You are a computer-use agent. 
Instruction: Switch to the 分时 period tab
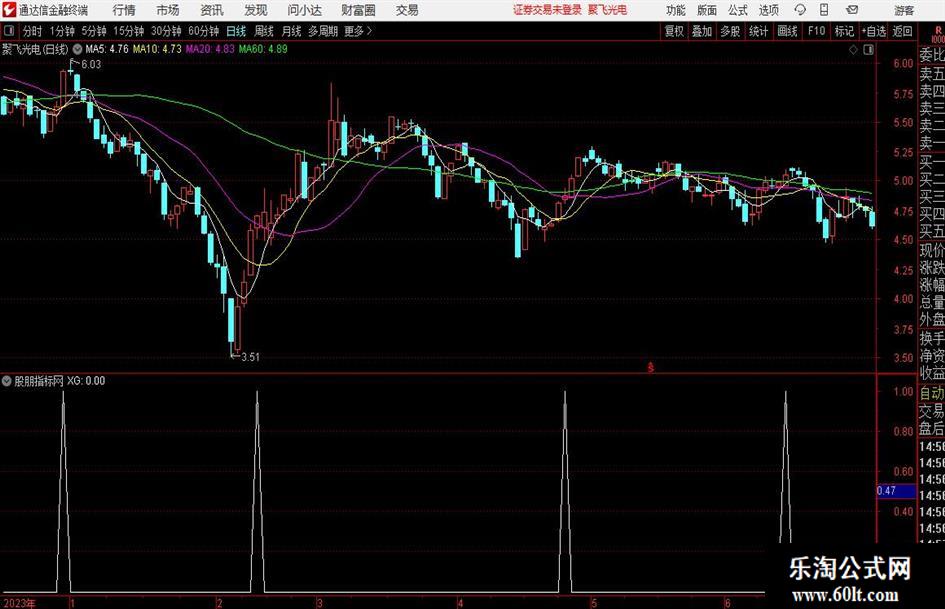32,31
